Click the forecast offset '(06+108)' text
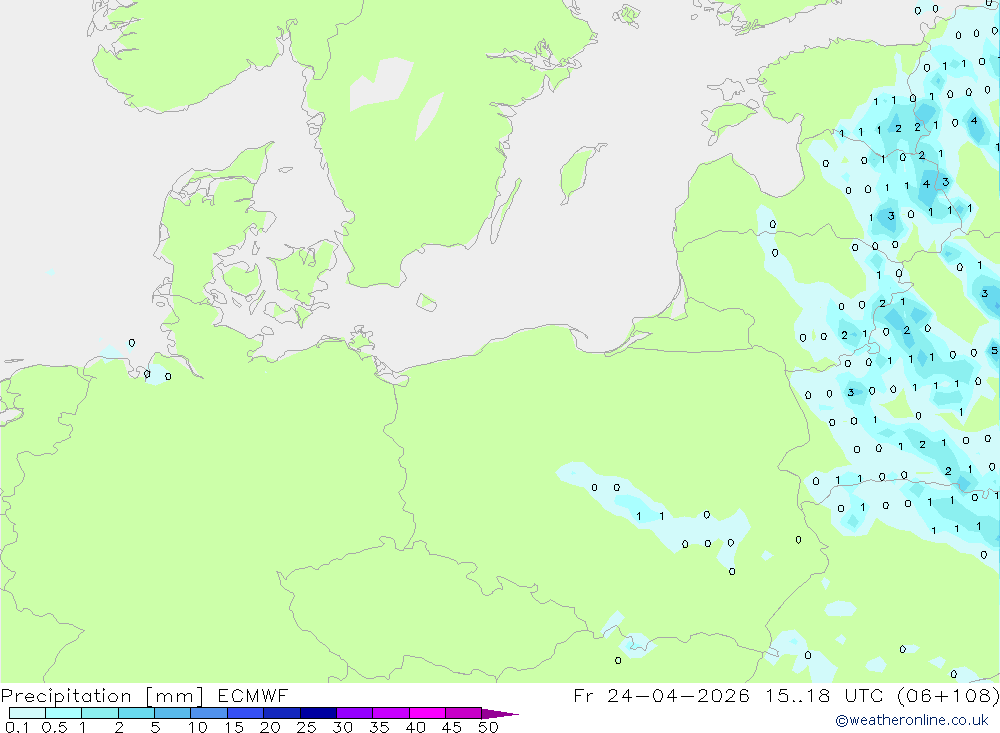Screen dimensions: 1000x733 point(948,695)
